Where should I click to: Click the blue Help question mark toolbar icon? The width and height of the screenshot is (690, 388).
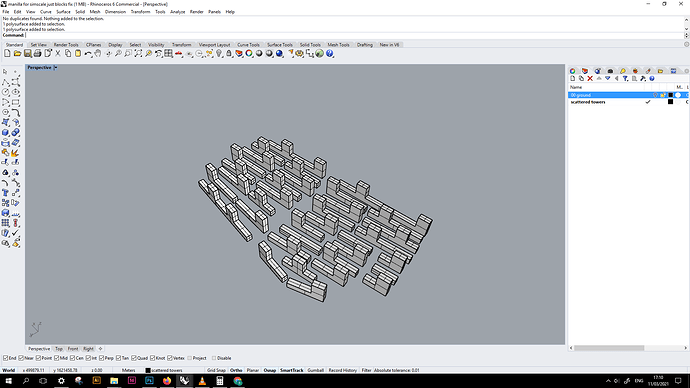(329, 53)
